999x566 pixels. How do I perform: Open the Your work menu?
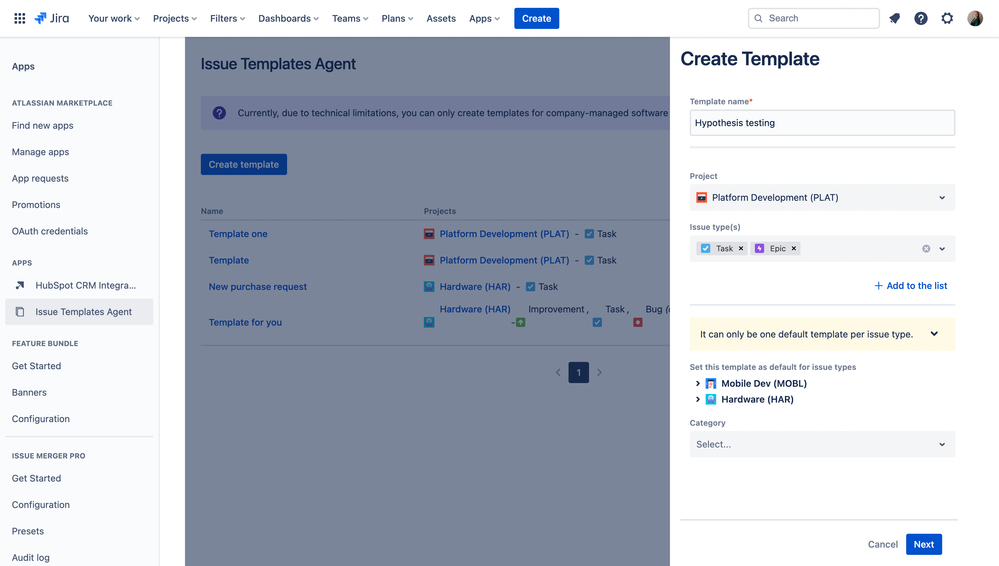114,18
